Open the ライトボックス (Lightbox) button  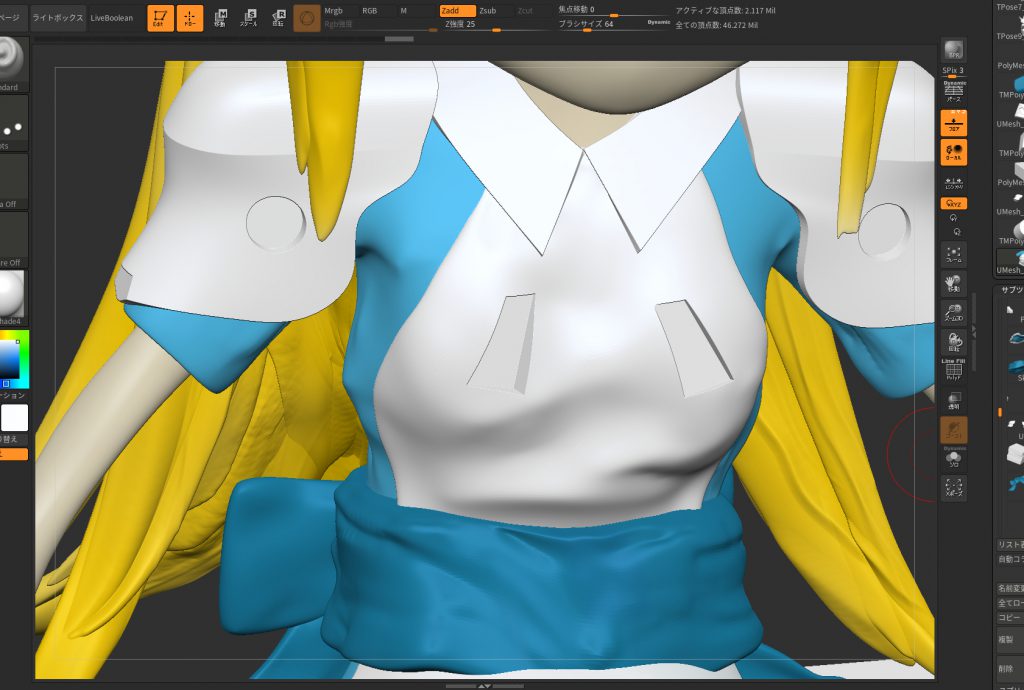point(58,18)
